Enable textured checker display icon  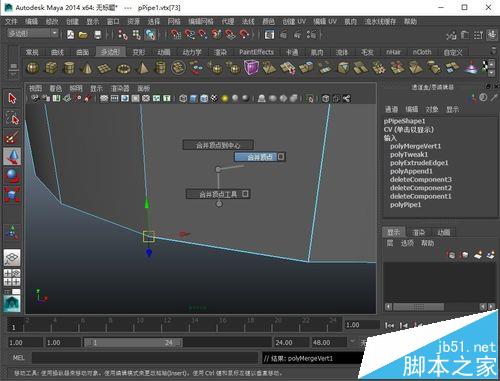tap(215, 98)
